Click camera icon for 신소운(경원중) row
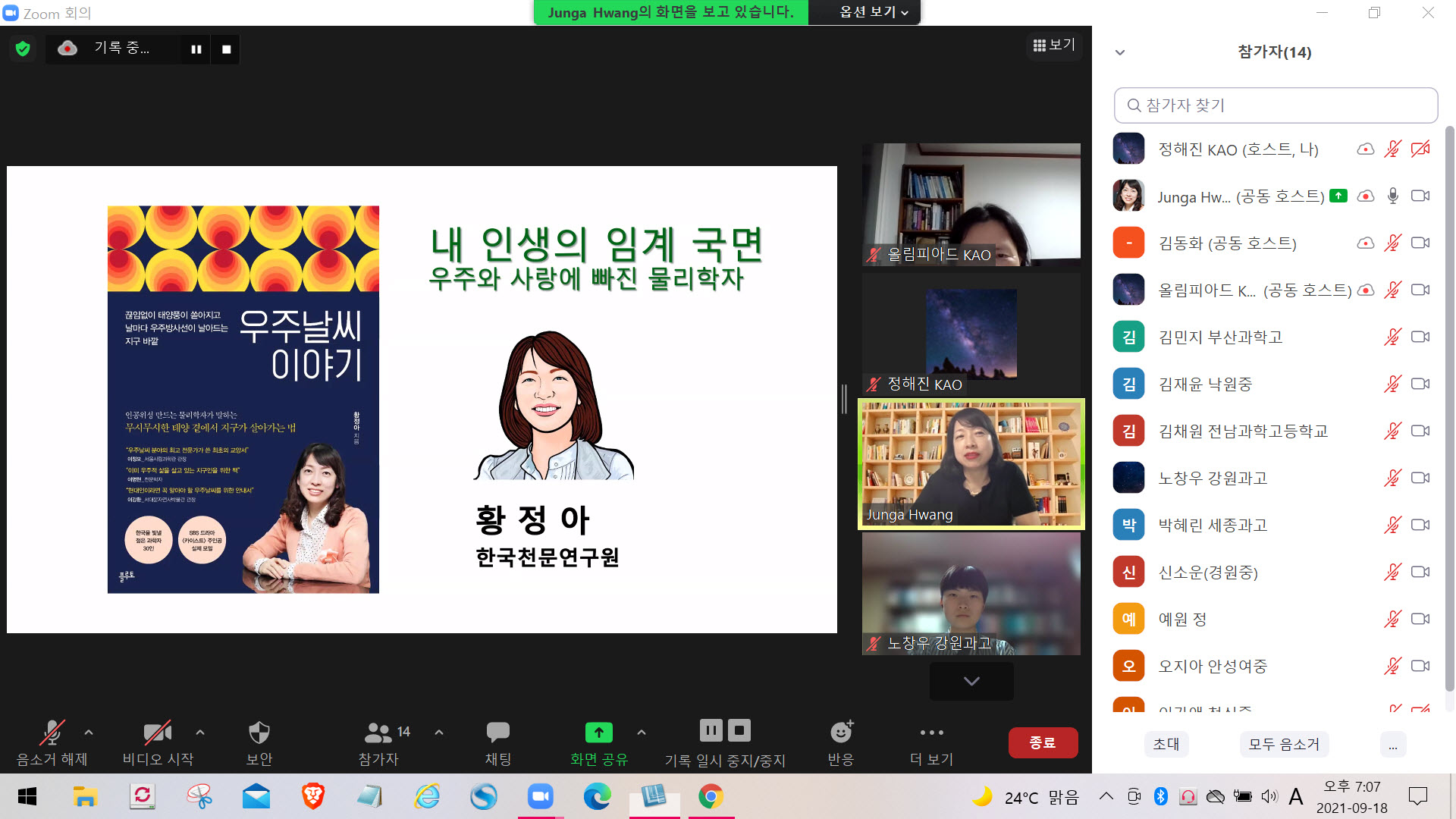Viewport: 1456px width, 819px height. click(x=1420, y=572)
